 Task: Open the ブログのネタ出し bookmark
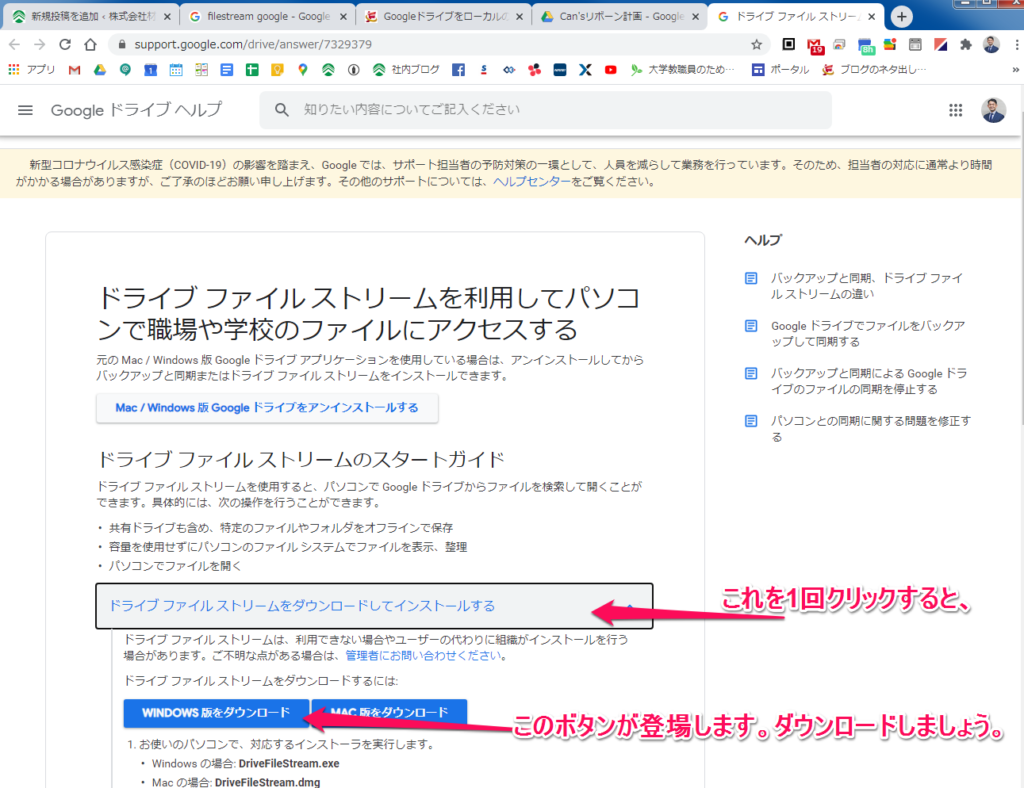[874, 69]
